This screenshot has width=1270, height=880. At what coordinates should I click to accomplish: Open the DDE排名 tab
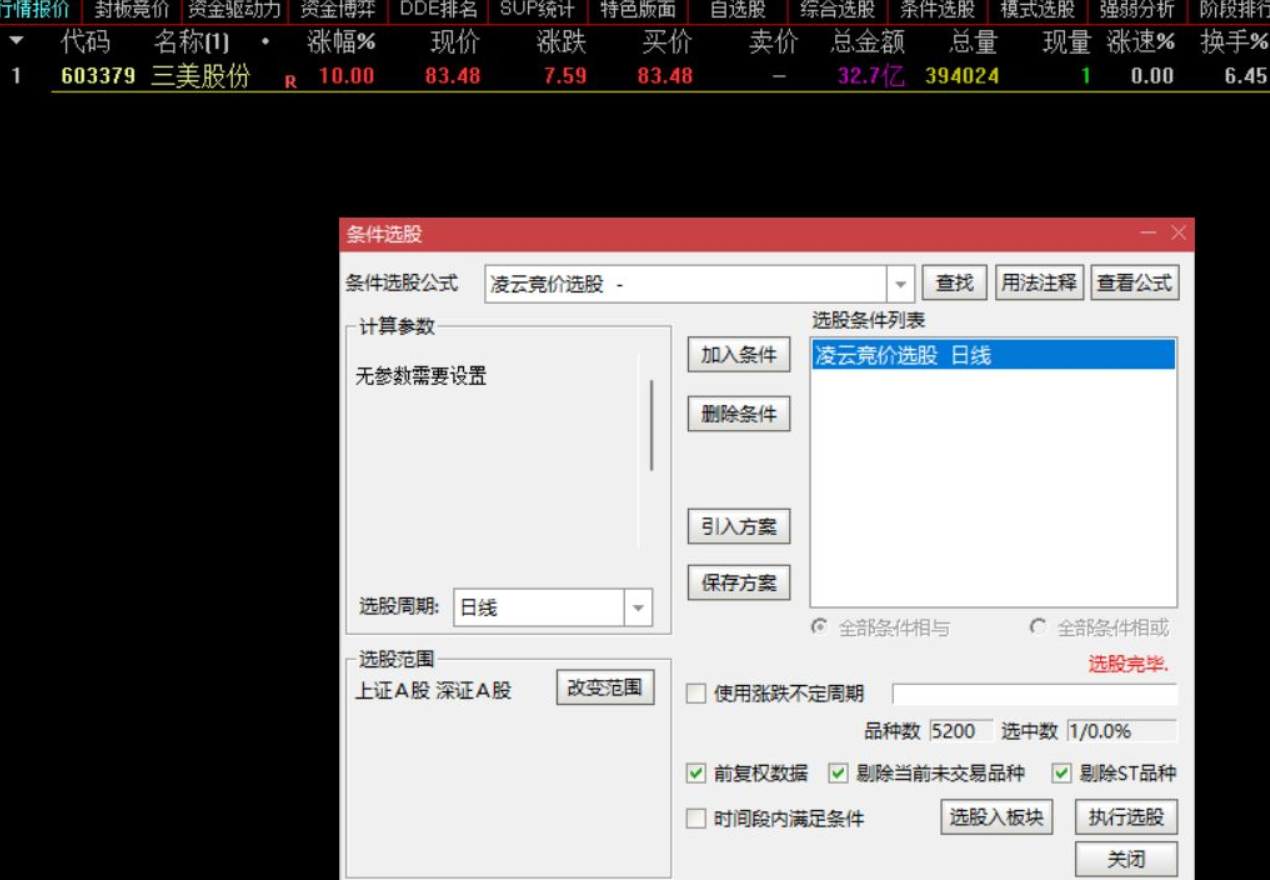point(438,10)
